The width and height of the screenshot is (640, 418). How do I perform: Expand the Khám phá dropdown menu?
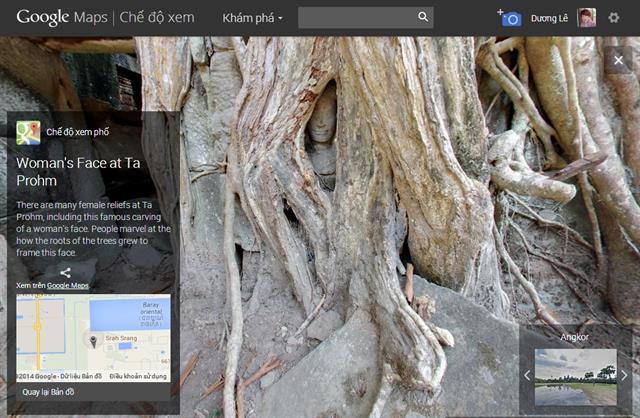coord(252,18)
